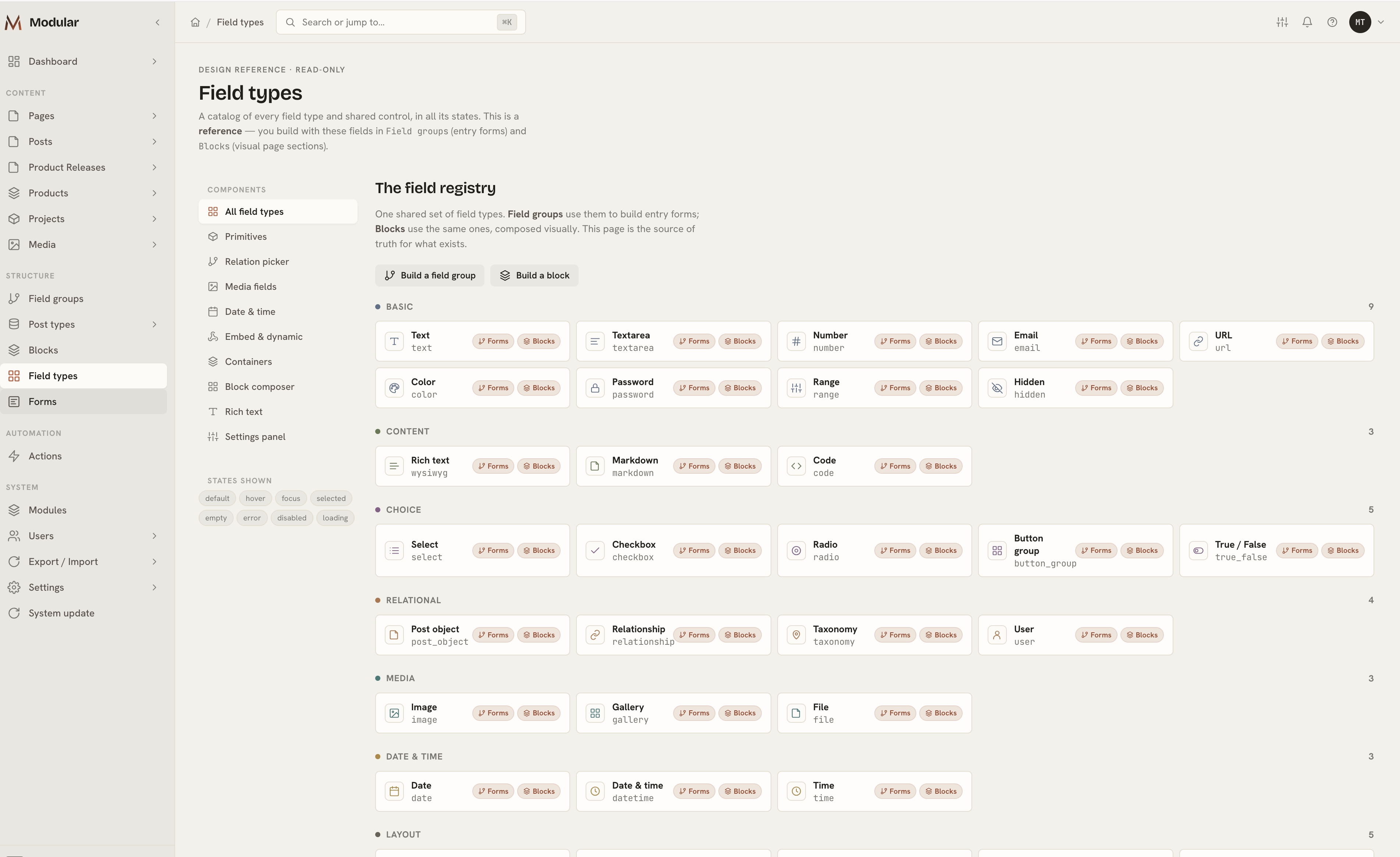This screenshot has height=857, width=1400.
Task: Go to Block composer component
Action: [278, 387]
